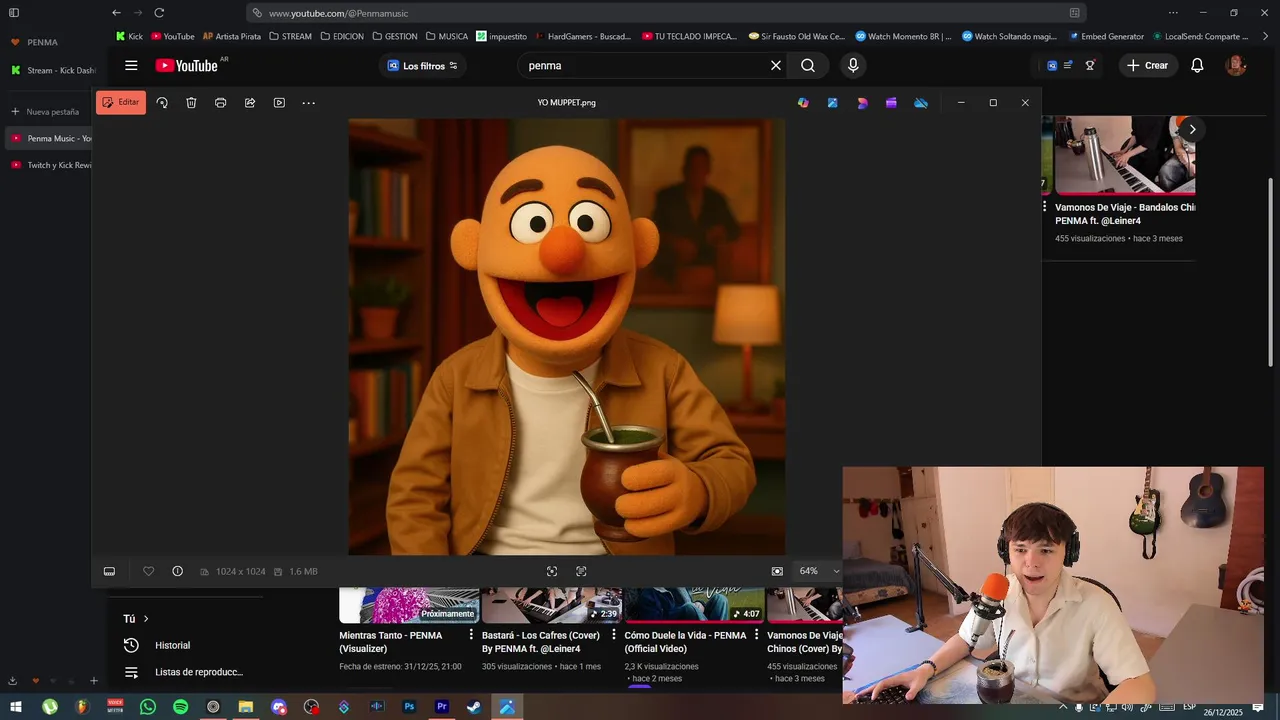The height and width of the screenshot is (720, 1280).
Task: Clear the YouTube search box text
Action: click(775, 66)
